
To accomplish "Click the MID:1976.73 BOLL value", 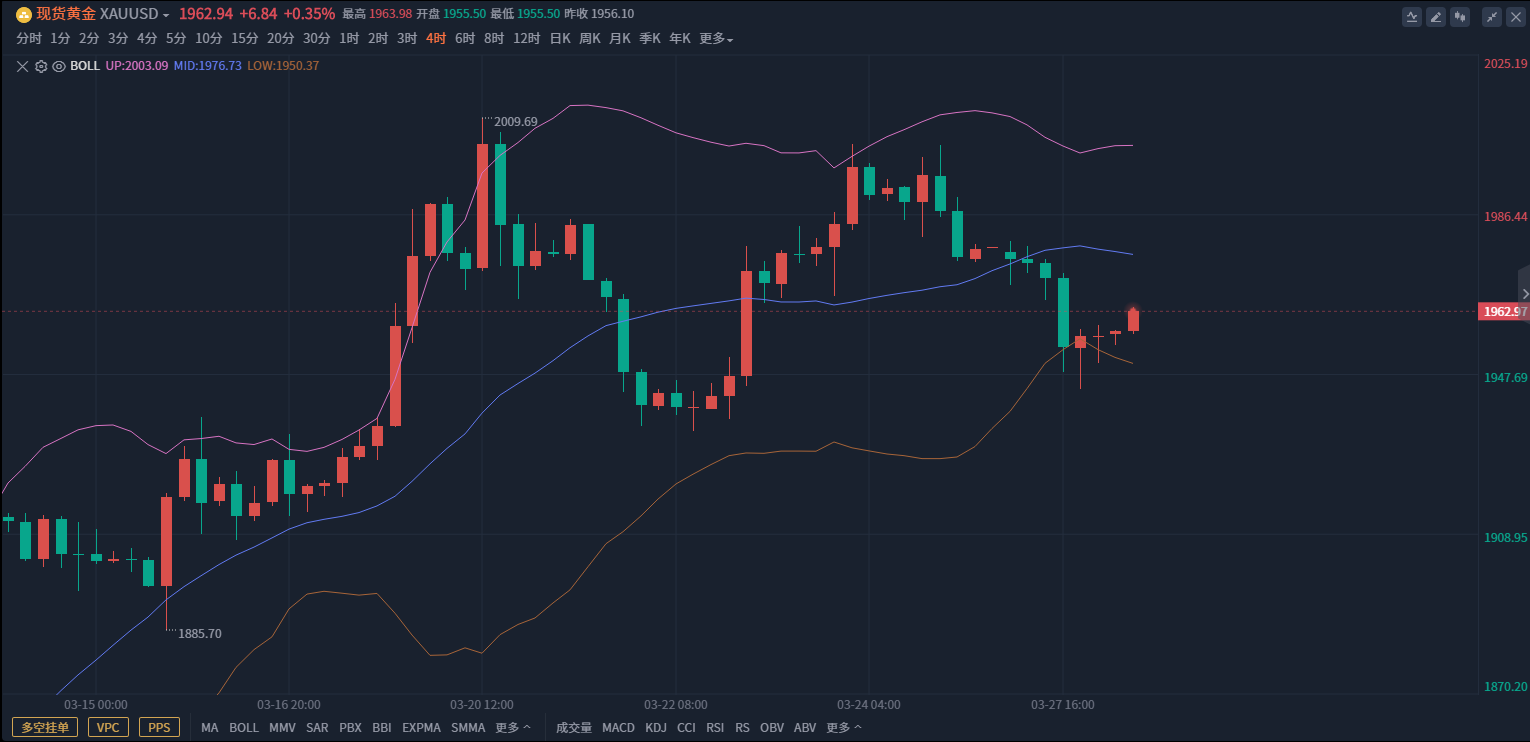I will (x=208, y=66).
